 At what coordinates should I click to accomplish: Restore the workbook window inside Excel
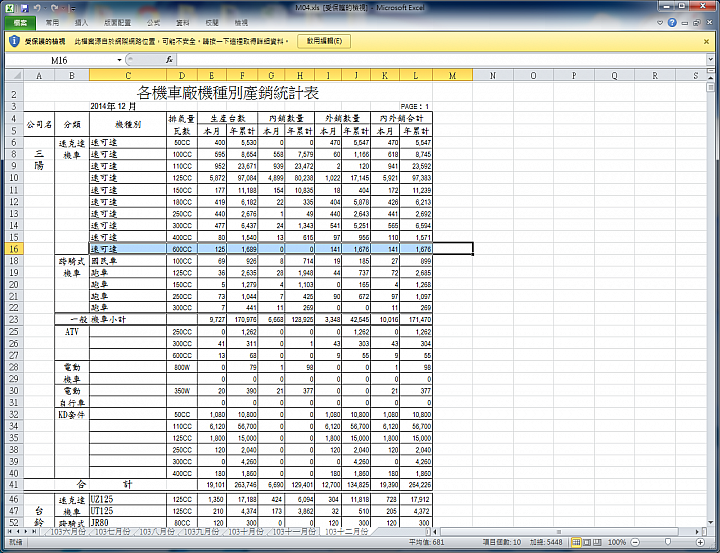pyautogui.click(x=696, y=23)
